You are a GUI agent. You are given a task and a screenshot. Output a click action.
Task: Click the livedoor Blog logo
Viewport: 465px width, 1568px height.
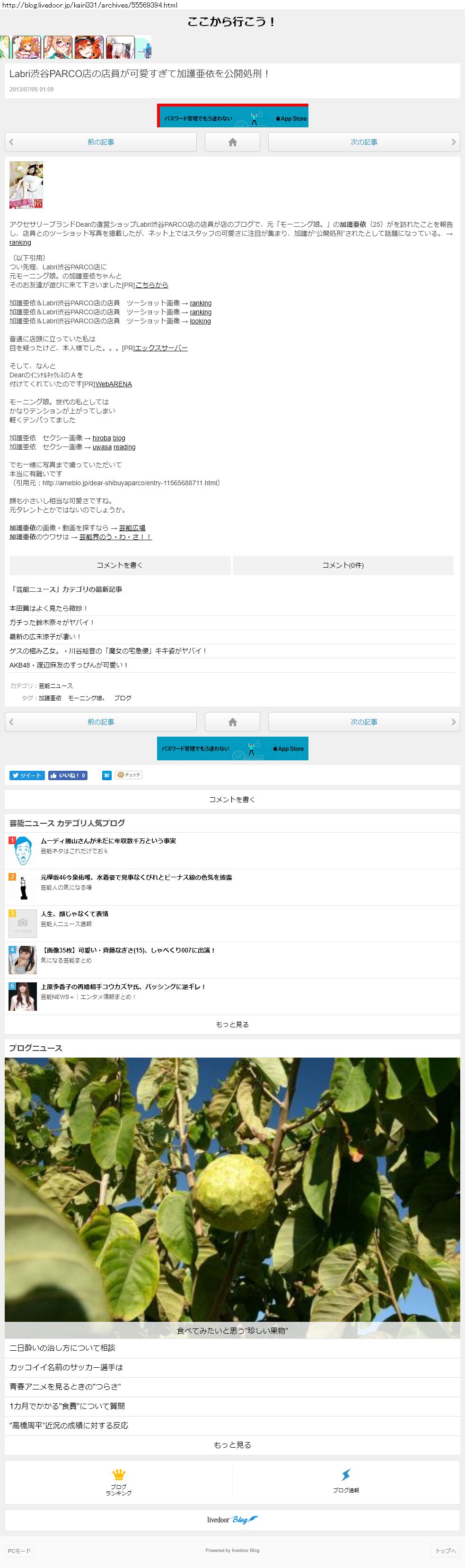pos(232,1519)
